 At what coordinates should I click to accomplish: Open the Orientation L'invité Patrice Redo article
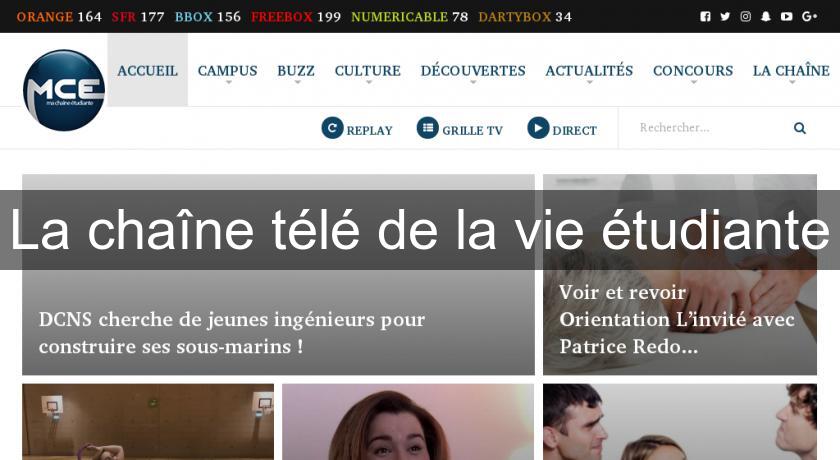click(x=677, y=319)
